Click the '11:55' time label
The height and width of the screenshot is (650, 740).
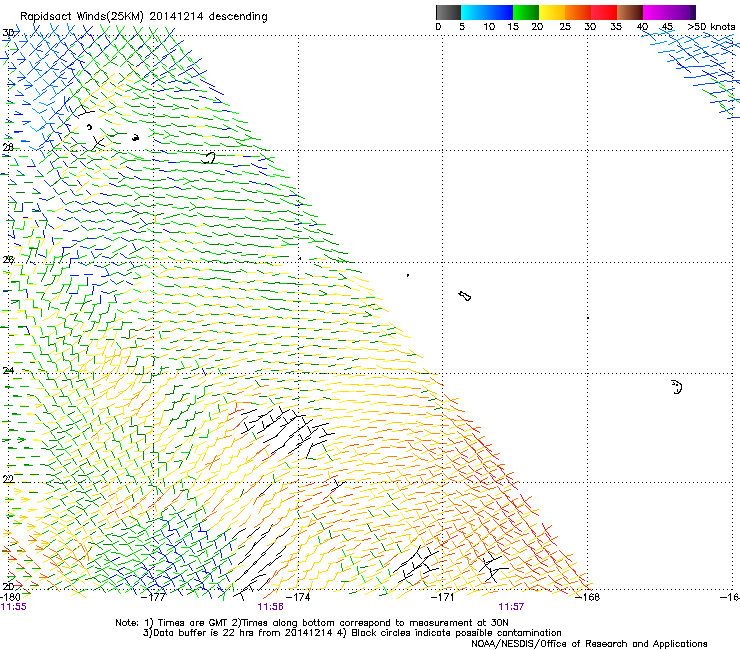pyautogui.click(x=13, y=607)
